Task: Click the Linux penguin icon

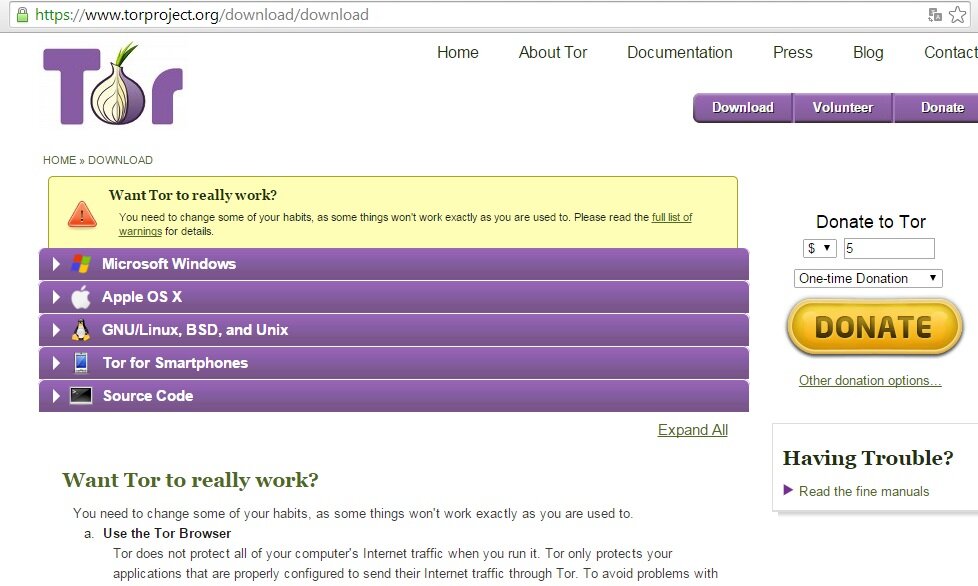Action: tap(80, 330)
